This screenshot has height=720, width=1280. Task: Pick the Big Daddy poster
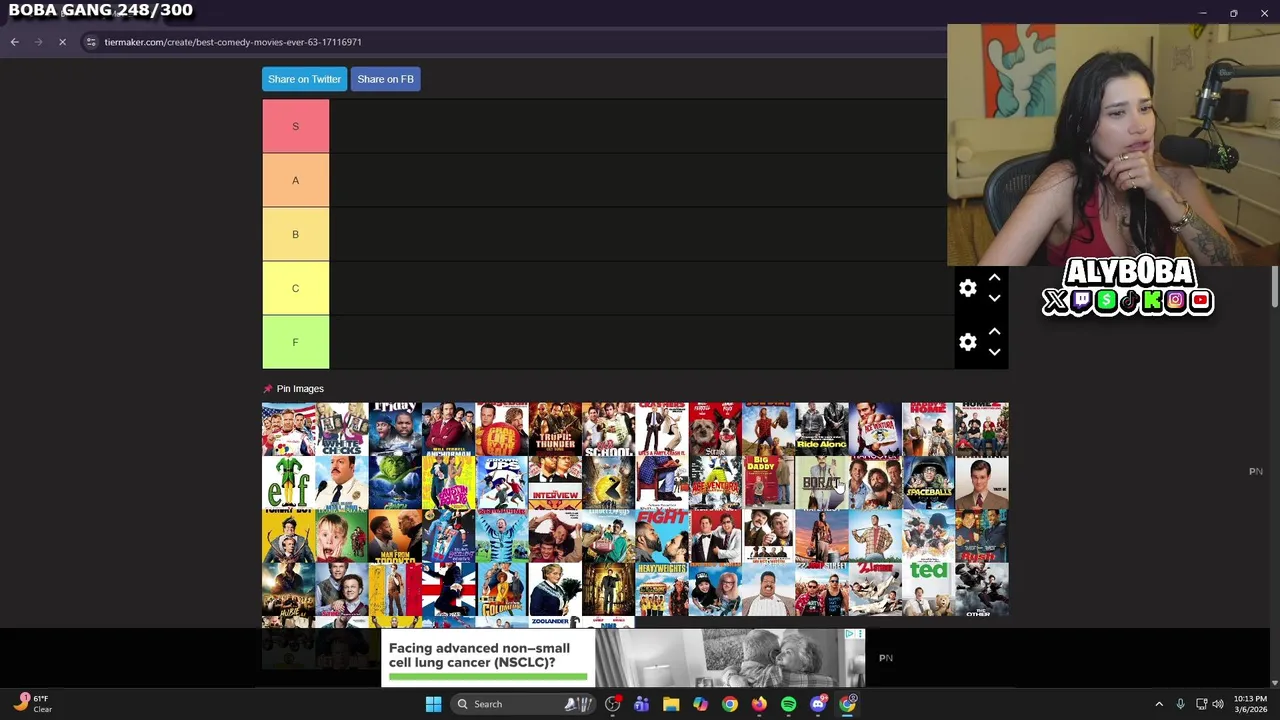pyautogui.click(x=768, y=482)
